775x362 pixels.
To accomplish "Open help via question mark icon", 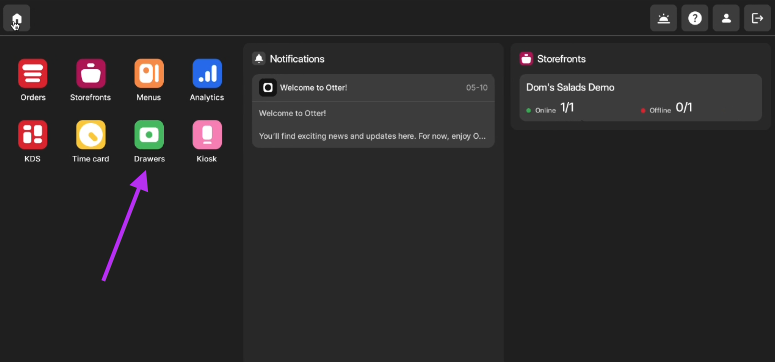I will (695, 18).
